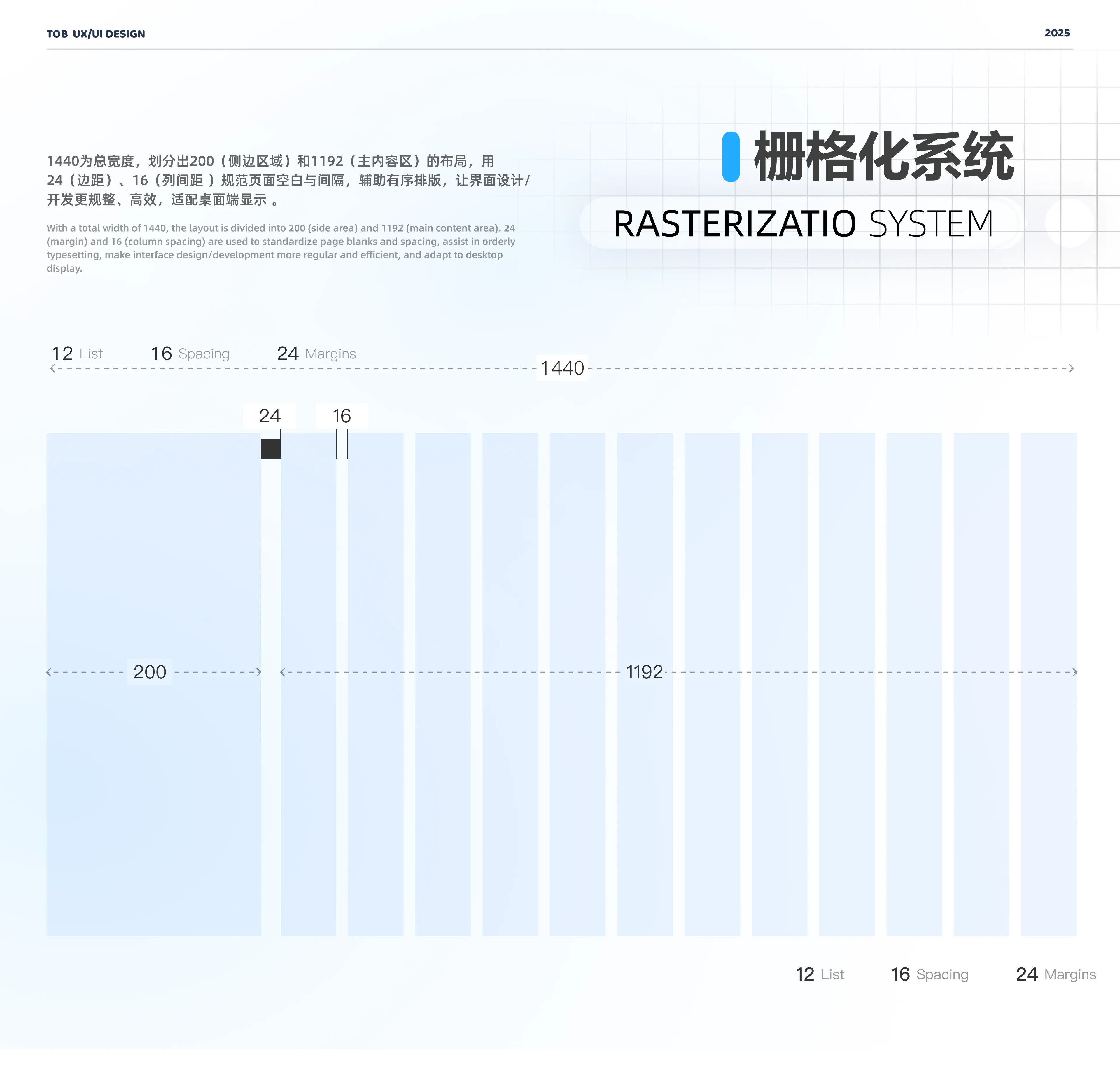Click the left arrowhead of the 200 dimension
The width and height of the screenshot is (1120, 1081).
[49, 672]
